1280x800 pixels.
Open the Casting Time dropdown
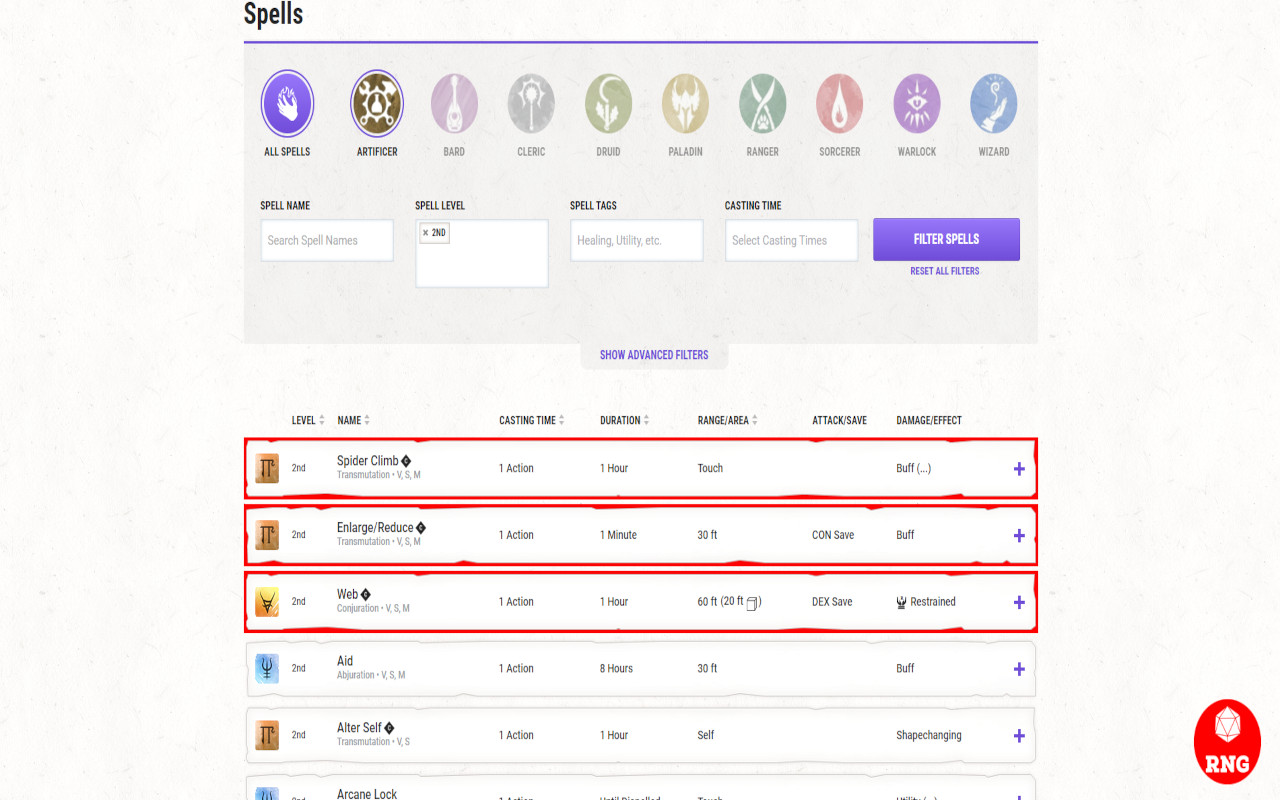(x=791, y=240)
